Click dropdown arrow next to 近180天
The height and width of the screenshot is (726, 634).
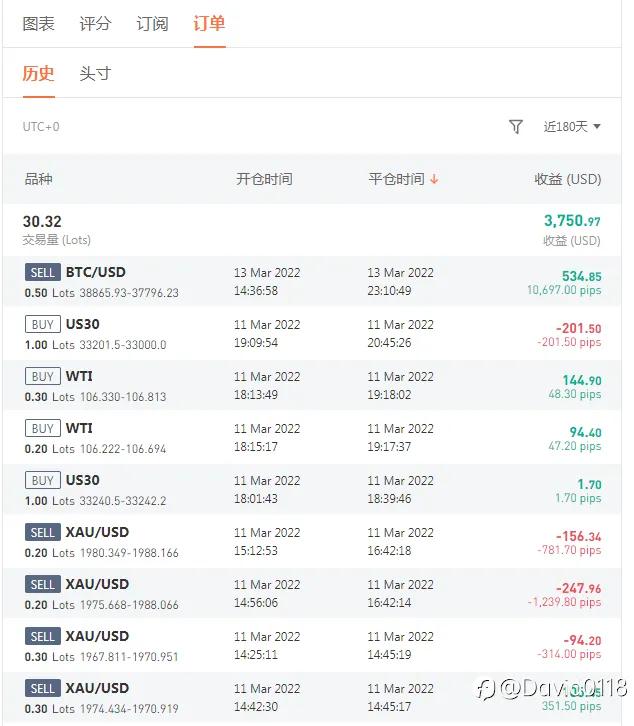pyautogui.click(x=597, y=126)
